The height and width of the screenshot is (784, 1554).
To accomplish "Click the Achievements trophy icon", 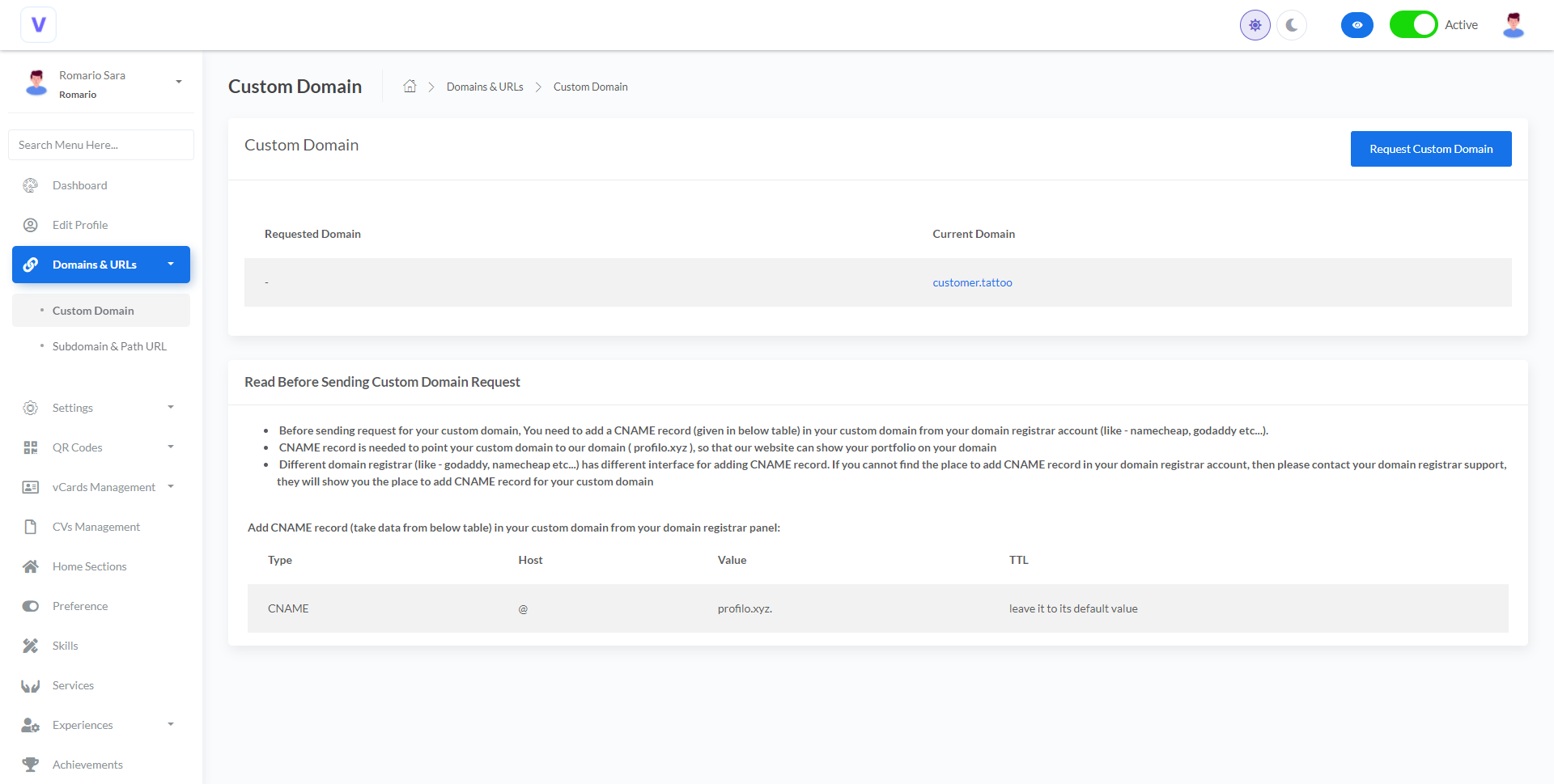I will (x=31, y=765).
